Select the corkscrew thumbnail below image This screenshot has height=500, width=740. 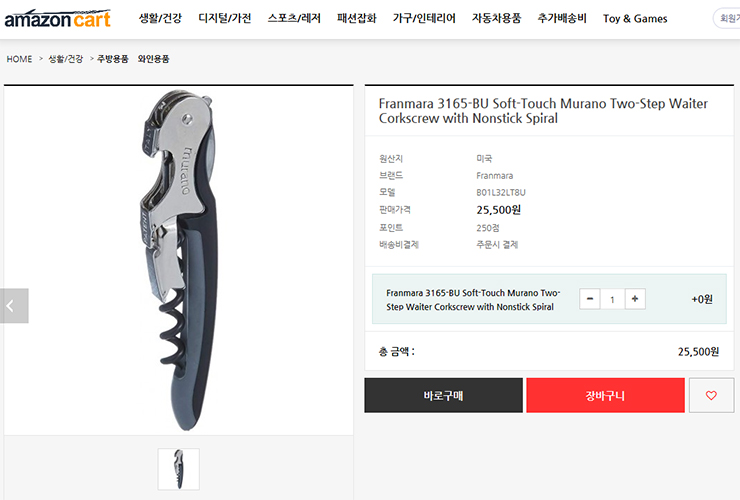tap(178, 469)
